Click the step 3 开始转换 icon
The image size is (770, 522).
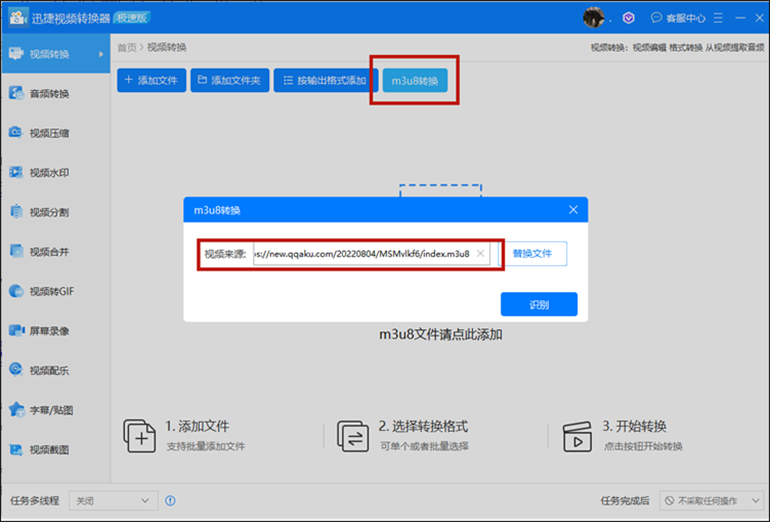[x=577, y=436]
